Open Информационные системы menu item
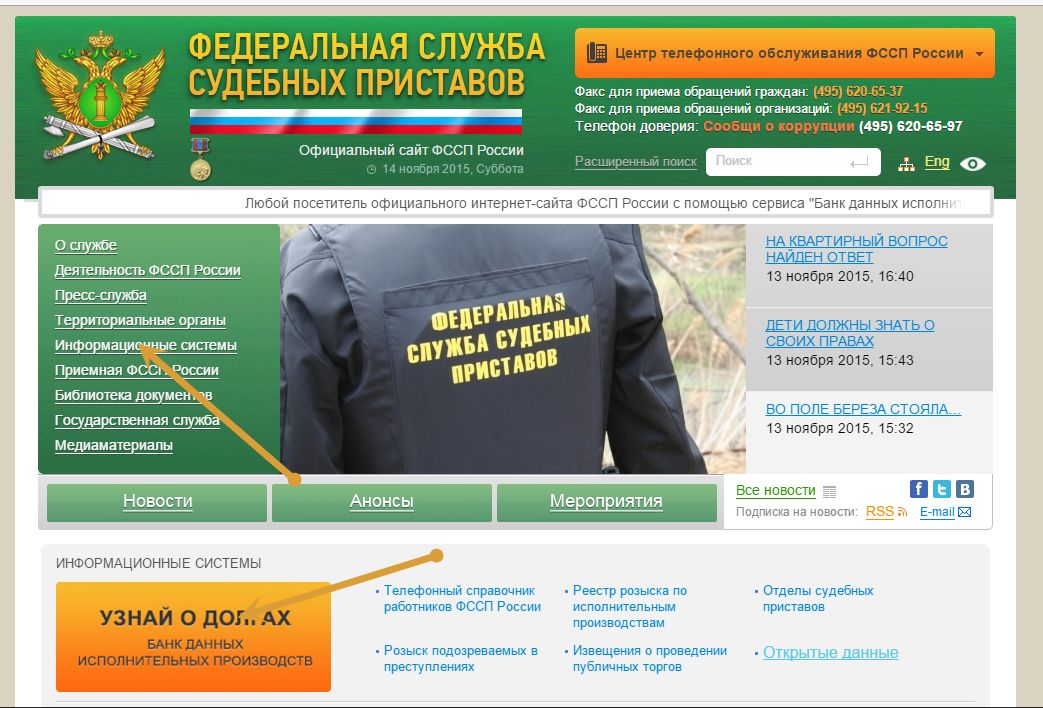The width and height of the screenshot is (1043, 708). pyautogui.click(x=146, y=345)
